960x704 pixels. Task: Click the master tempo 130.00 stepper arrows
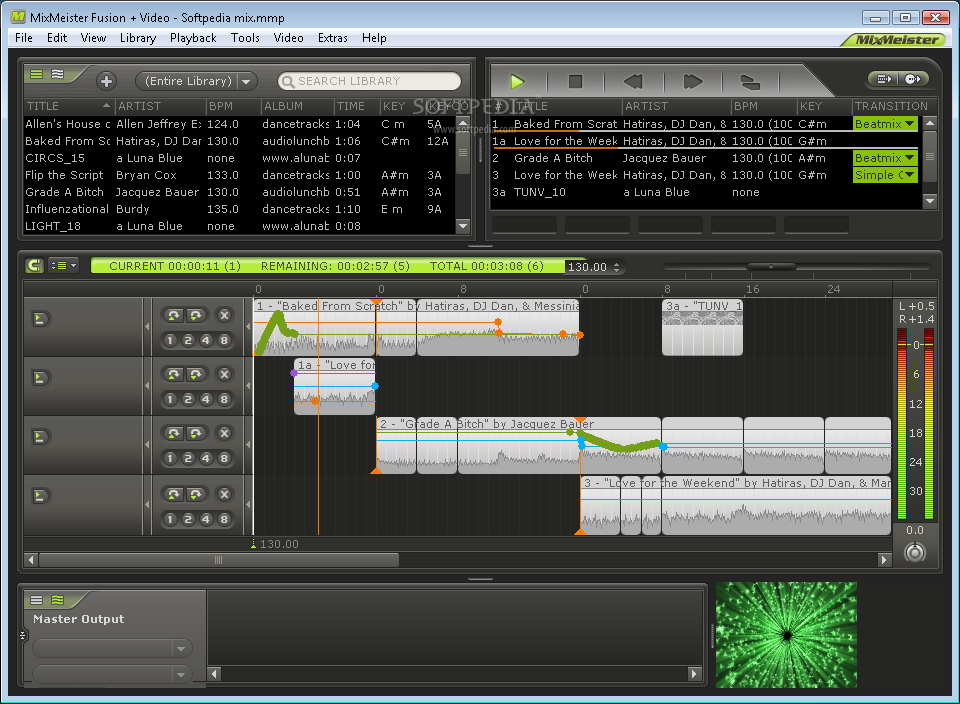(x=617, y=267)
